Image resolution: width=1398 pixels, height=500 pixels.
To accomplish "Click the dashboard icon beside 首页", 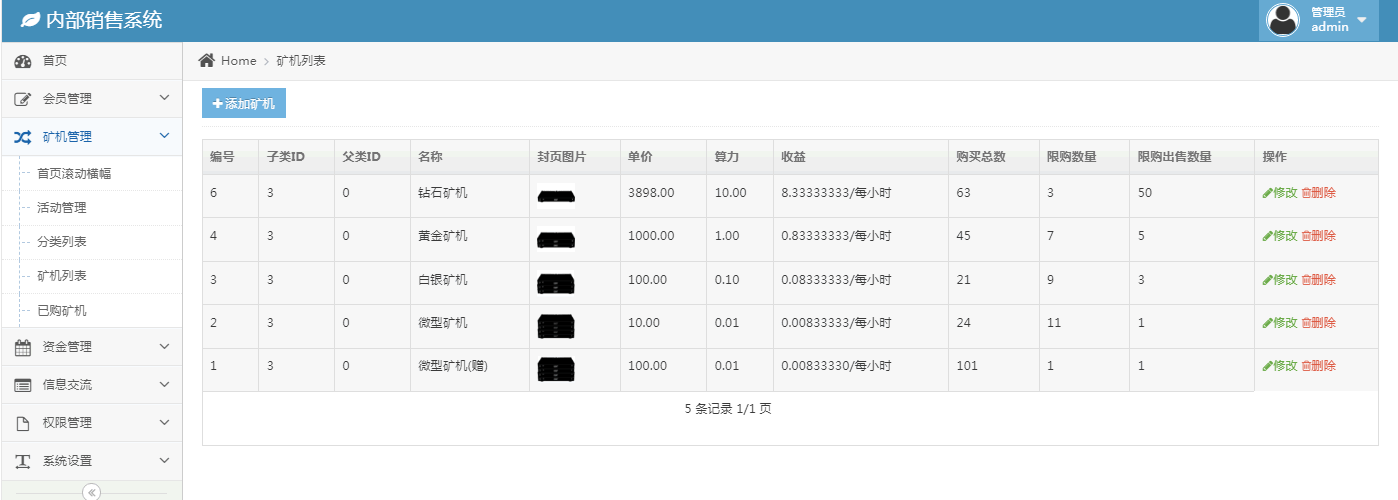I will (x=23, y=62).
